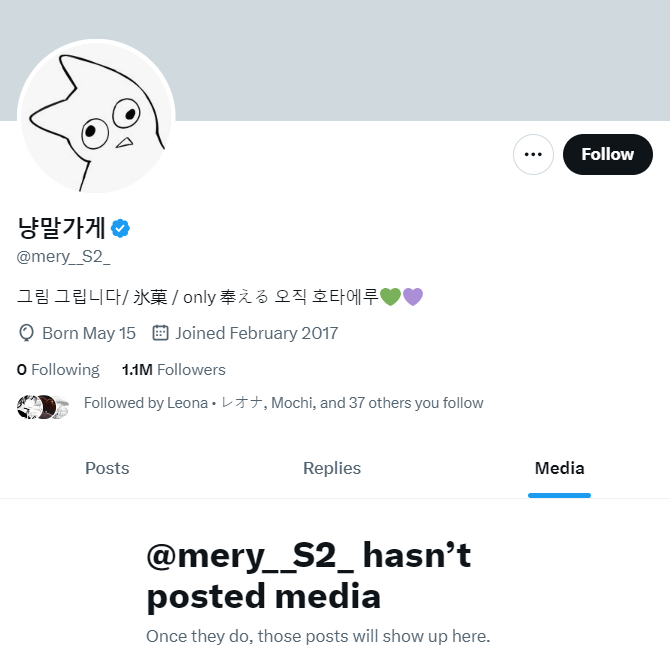Open the three-dot more options menu

[x=533, y=154]
